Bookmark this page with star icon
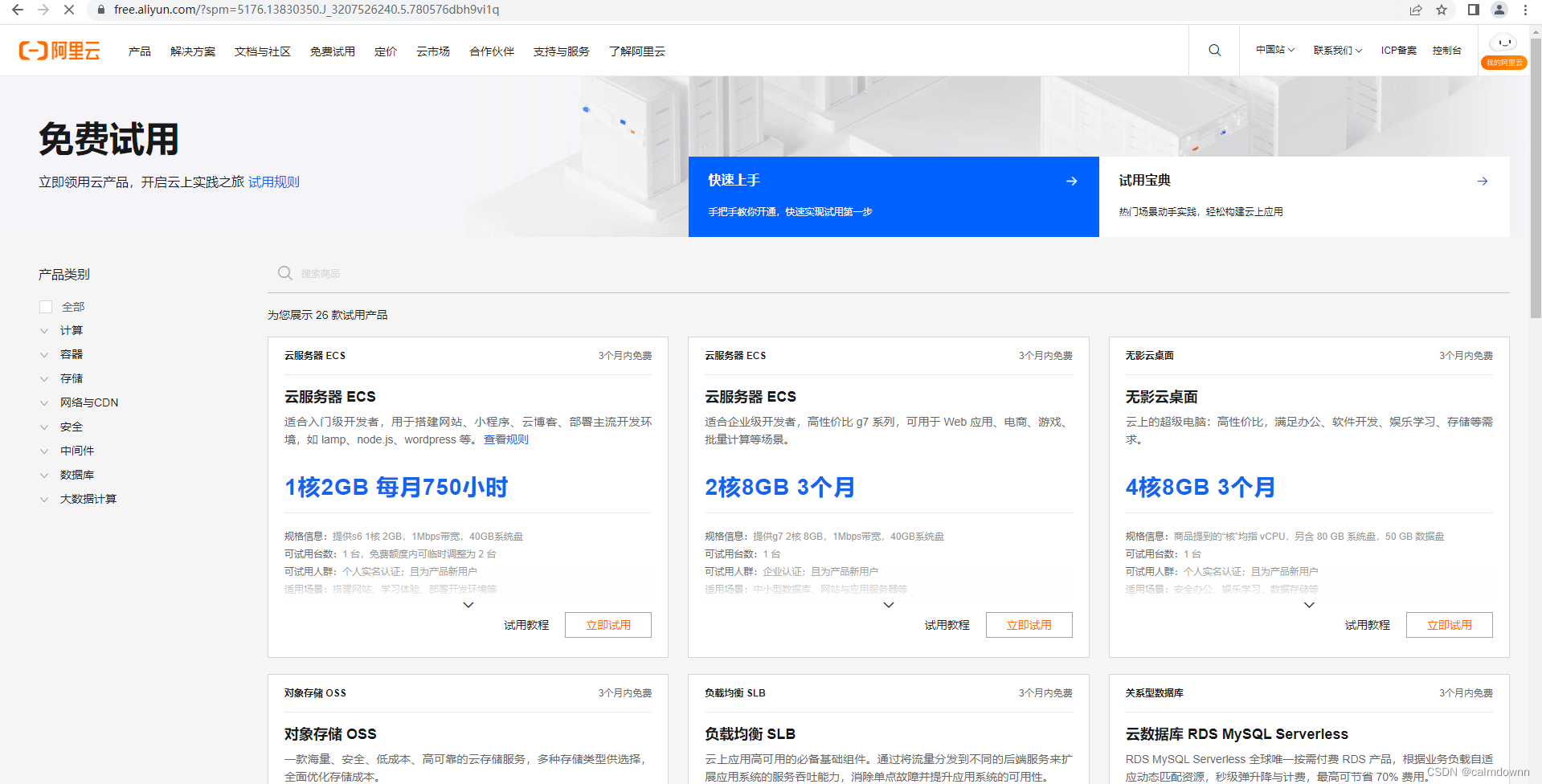This screenshot has width=1542, height=784. click(x=1442, y=10)
